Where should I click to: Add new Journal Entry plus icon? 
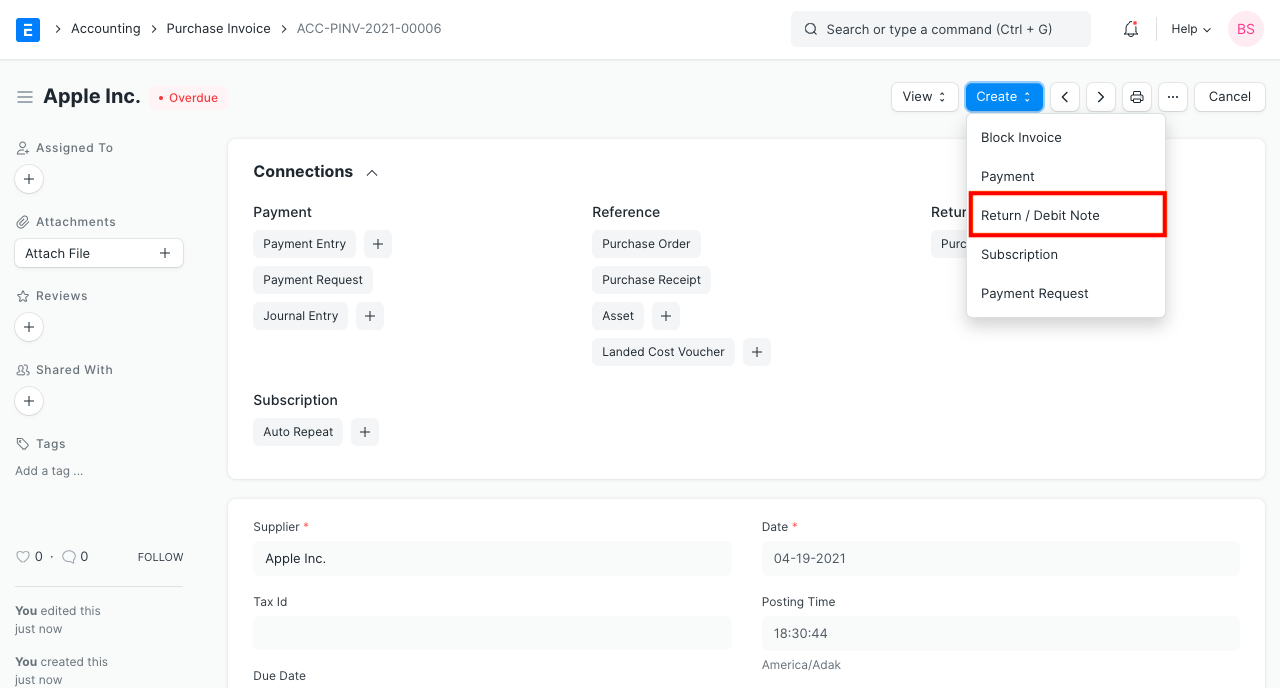(x=369, y=316)
